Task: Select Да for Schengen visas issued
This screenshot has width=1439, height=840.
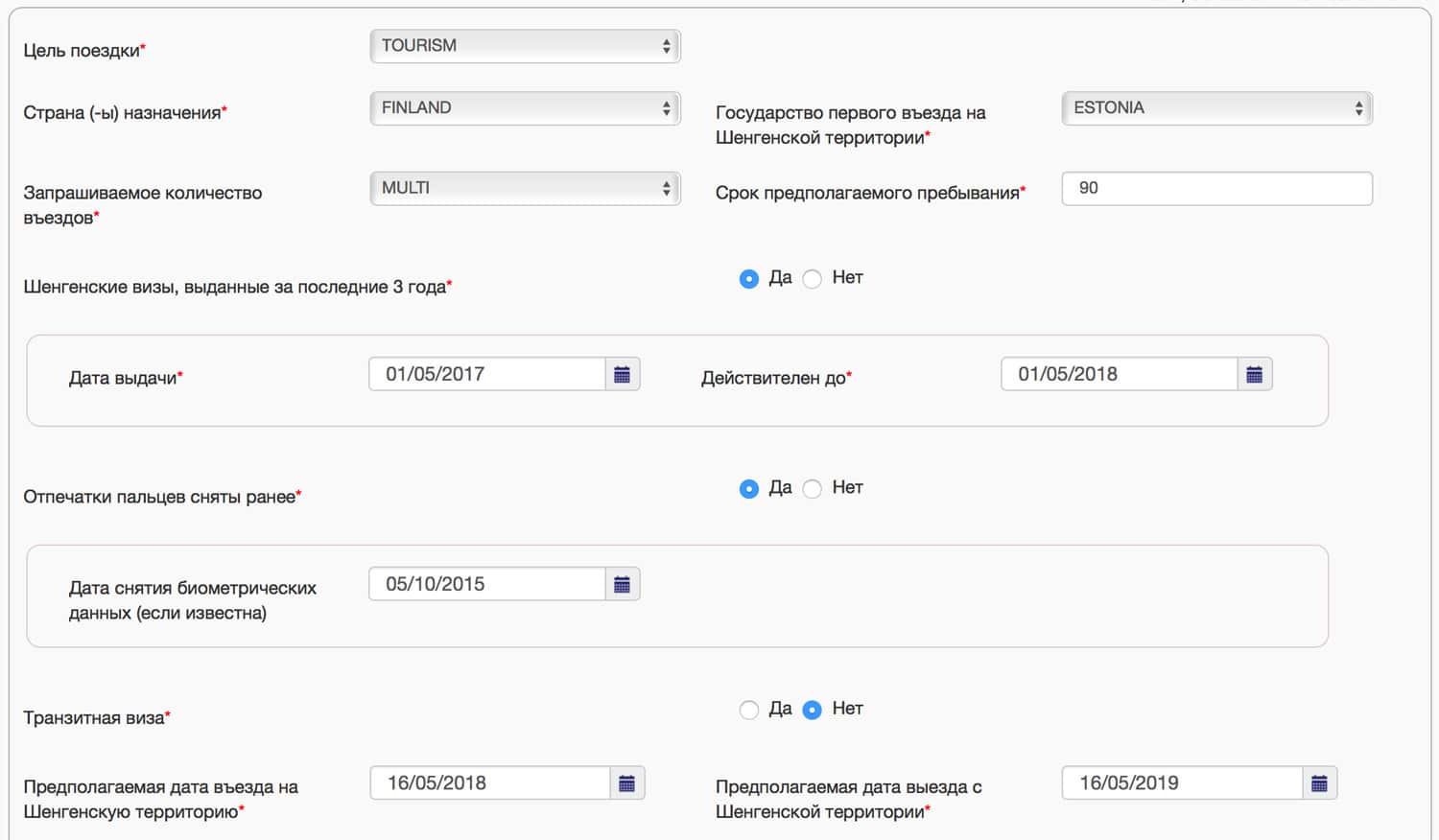Action: pyautogui.click(x=749, y=279)
